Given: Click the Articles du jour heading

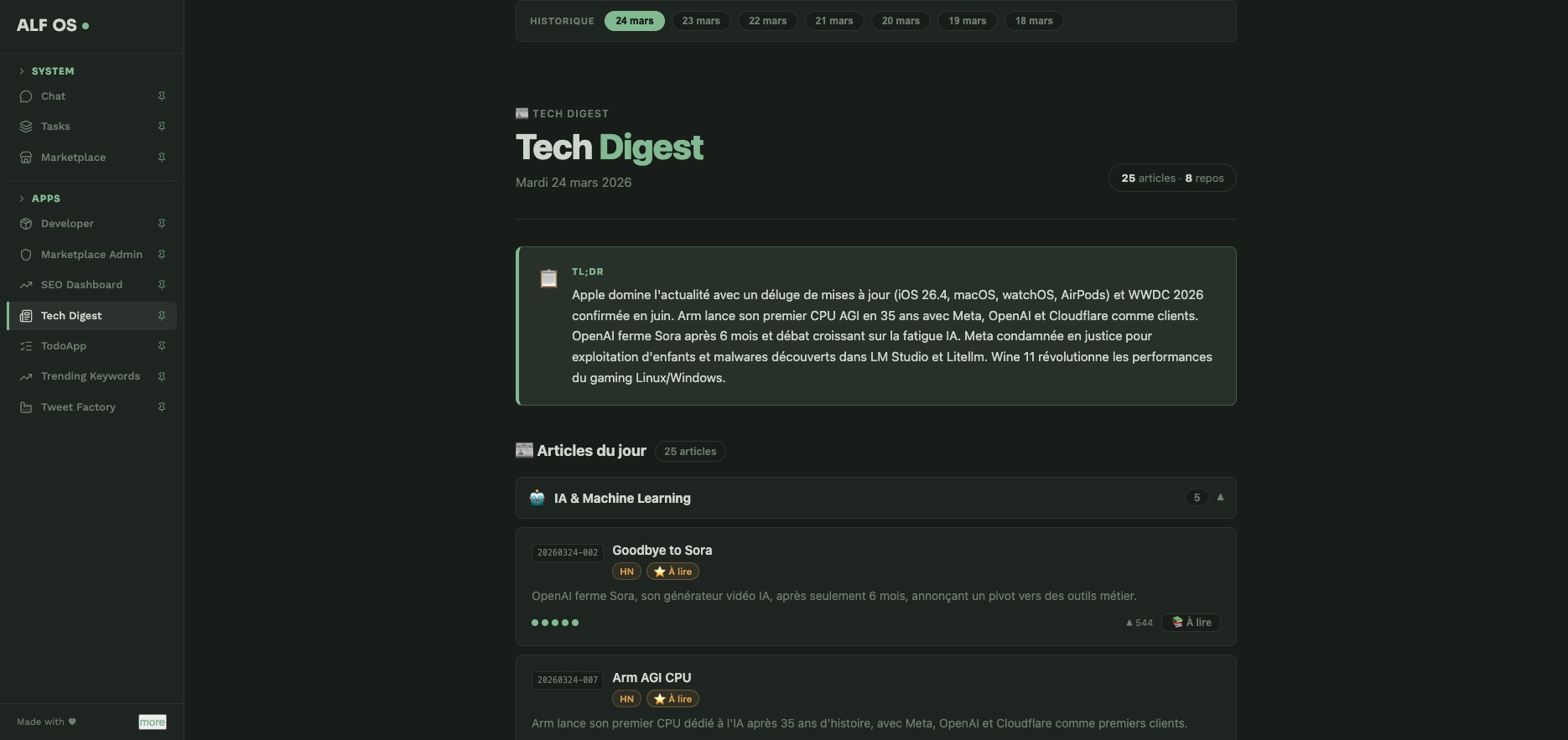Looking at the screenshot, I should pyautogui.click(x=591, y=451).
